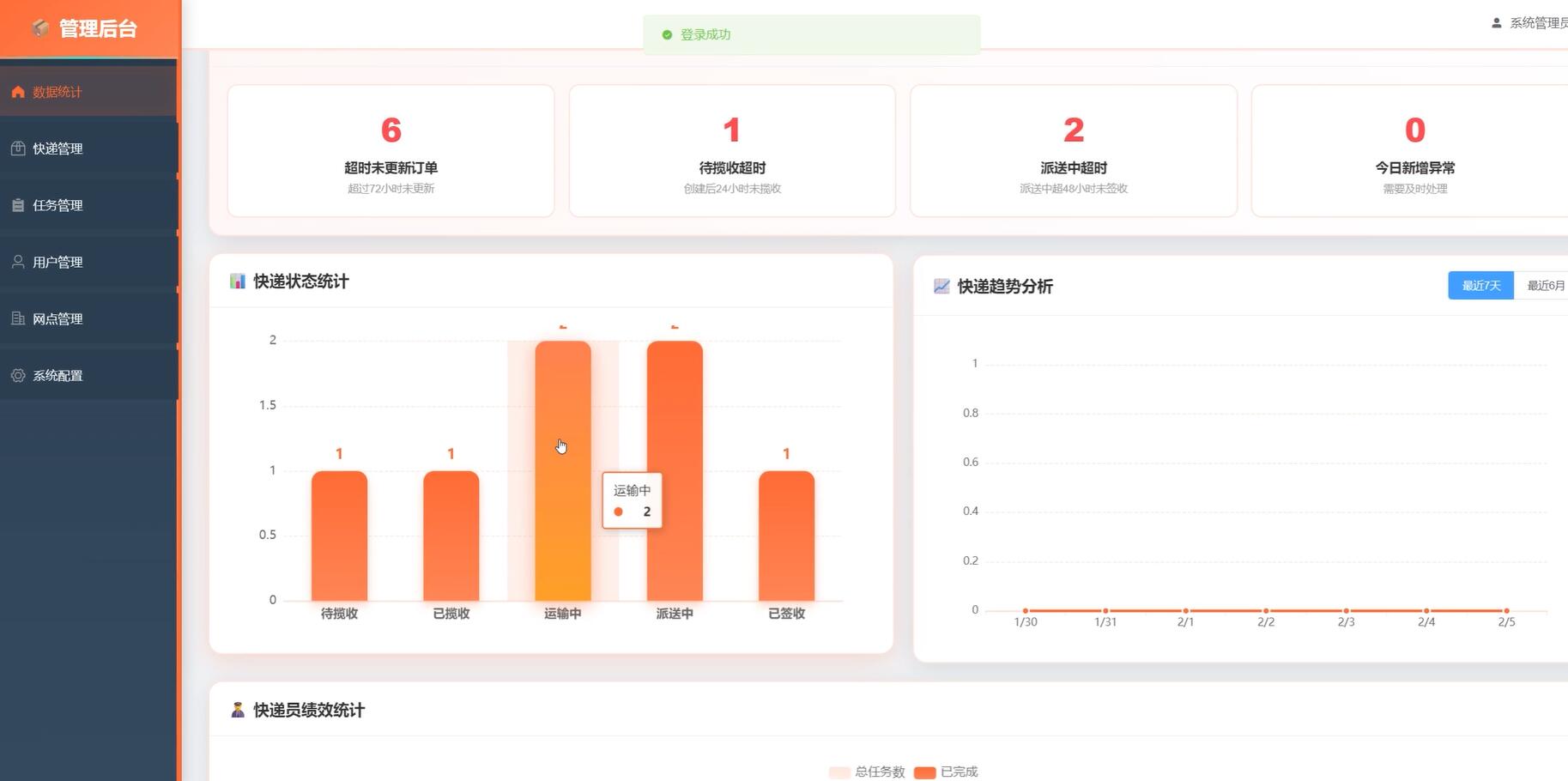Open the 系统管理员 account menu
The image size is (1568, 781).
pos(1530,23)
